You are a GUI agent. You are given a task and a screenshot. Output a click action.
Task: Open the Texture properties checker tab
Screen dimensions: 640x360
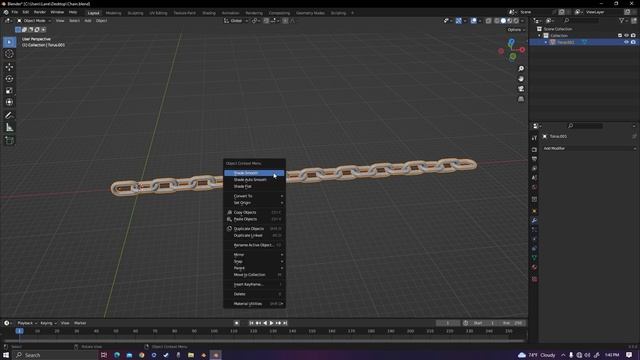point(534,279)
